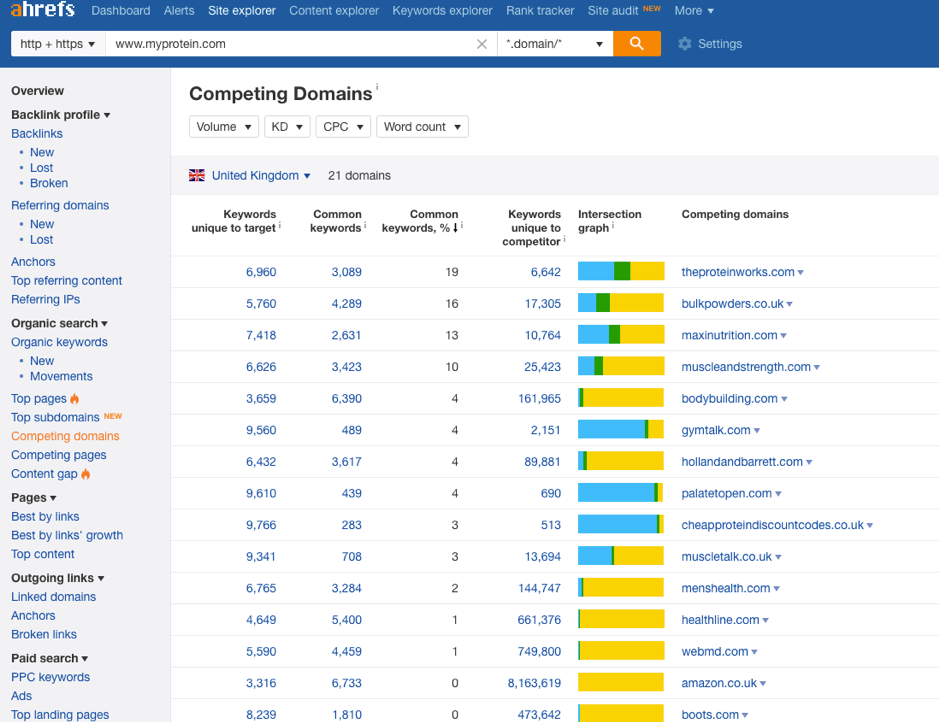This screenshot has width=939, height=722.
Task: Collapse the Outgoing links section
Action: 57,578
